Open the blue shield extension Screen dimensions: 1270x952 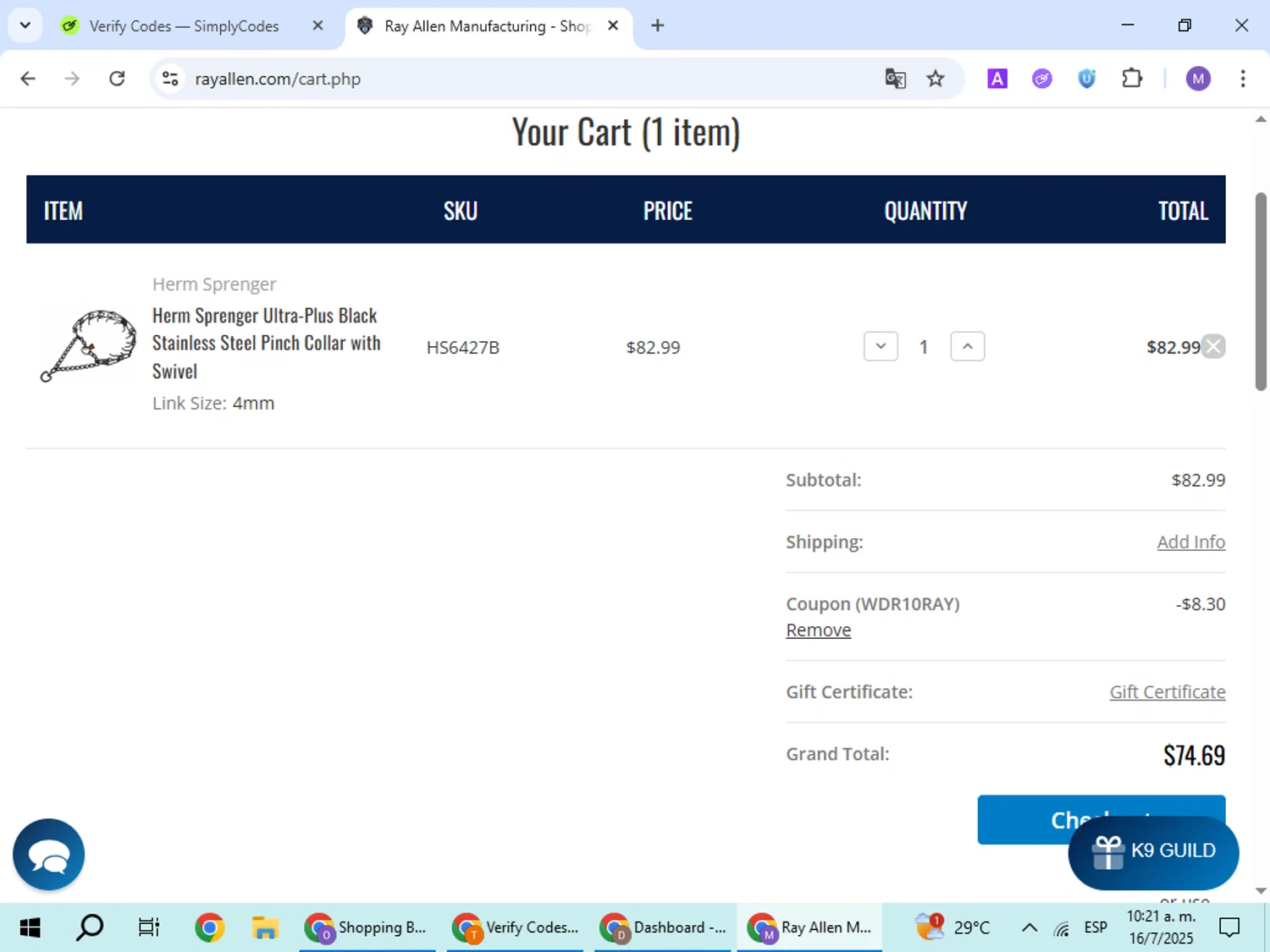(1087, 79)
